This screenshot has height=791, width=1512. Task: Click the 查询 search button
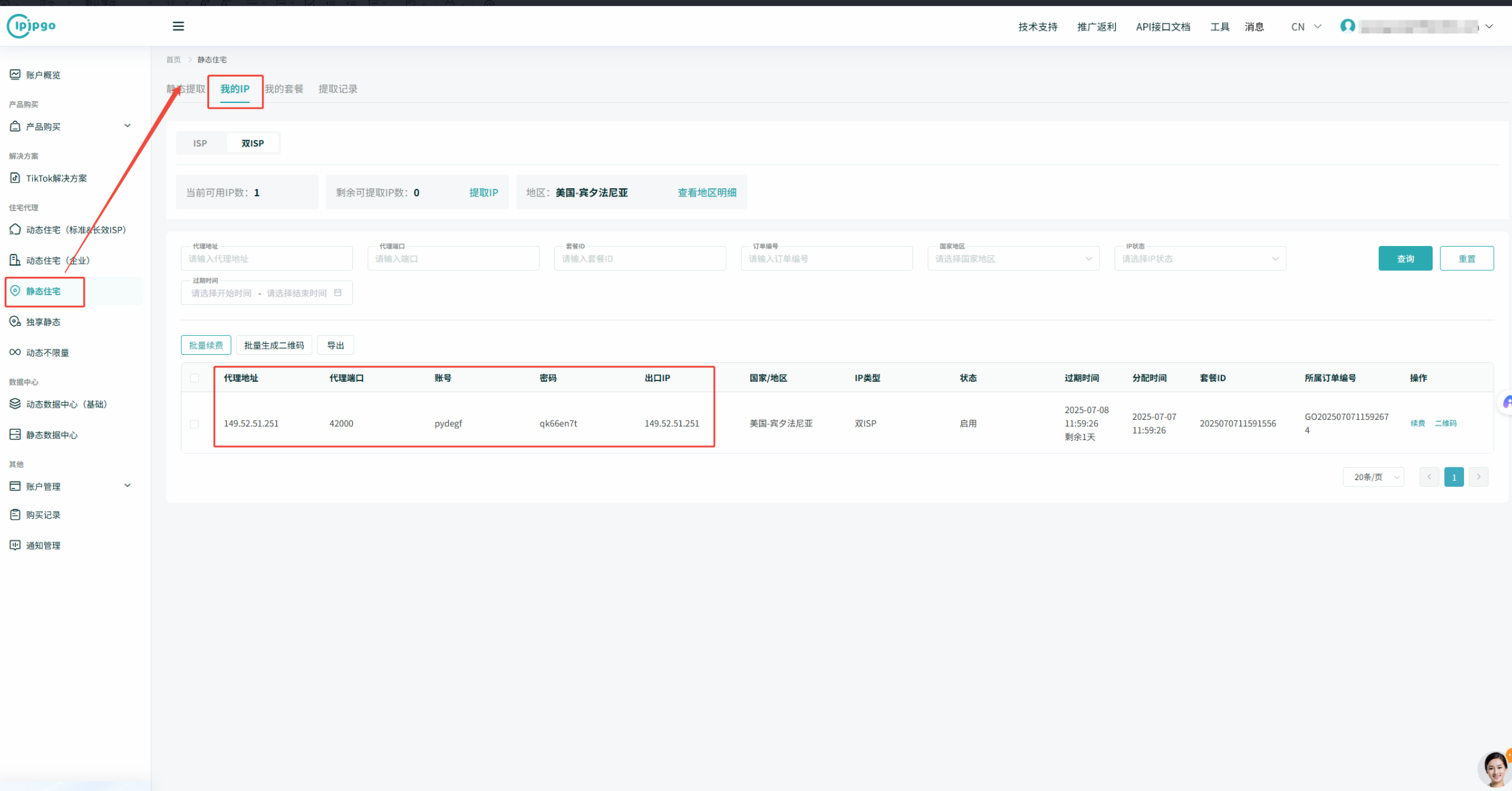[x=1405, y=259]
